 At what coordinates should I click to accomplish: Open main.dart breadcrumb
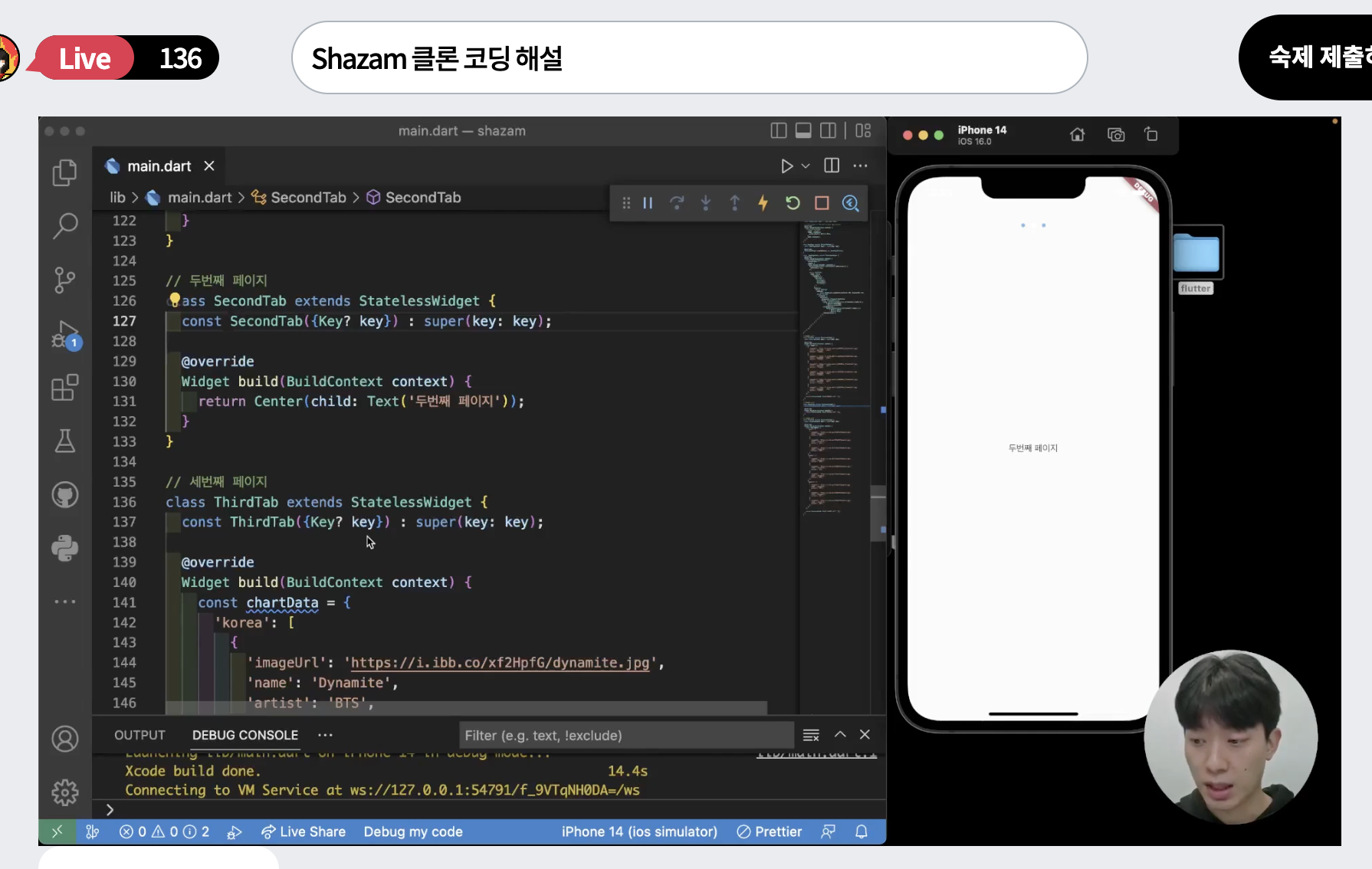point(189,198)
